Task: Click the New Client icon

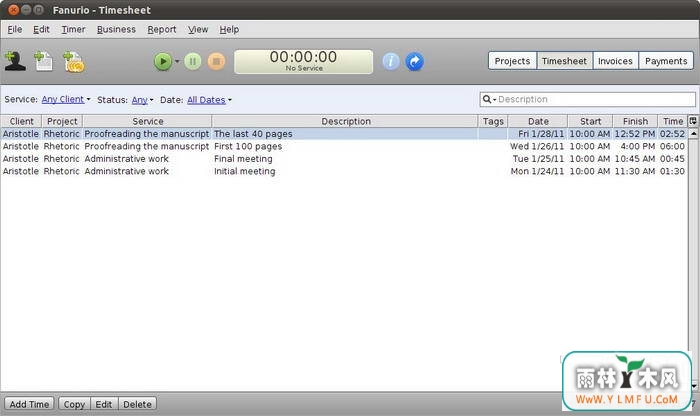Action: [x=15, y=61]
